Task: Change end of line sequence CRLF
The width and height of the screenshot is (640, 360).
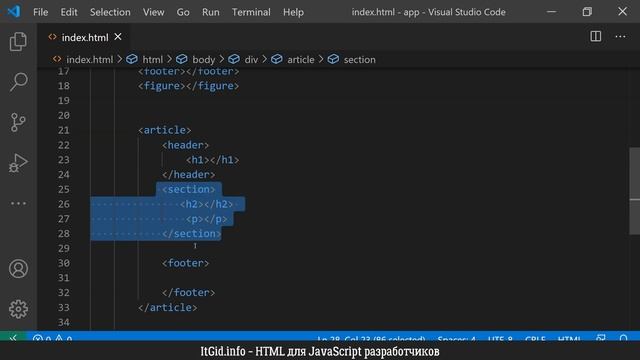Action: (x=535, y=338)
